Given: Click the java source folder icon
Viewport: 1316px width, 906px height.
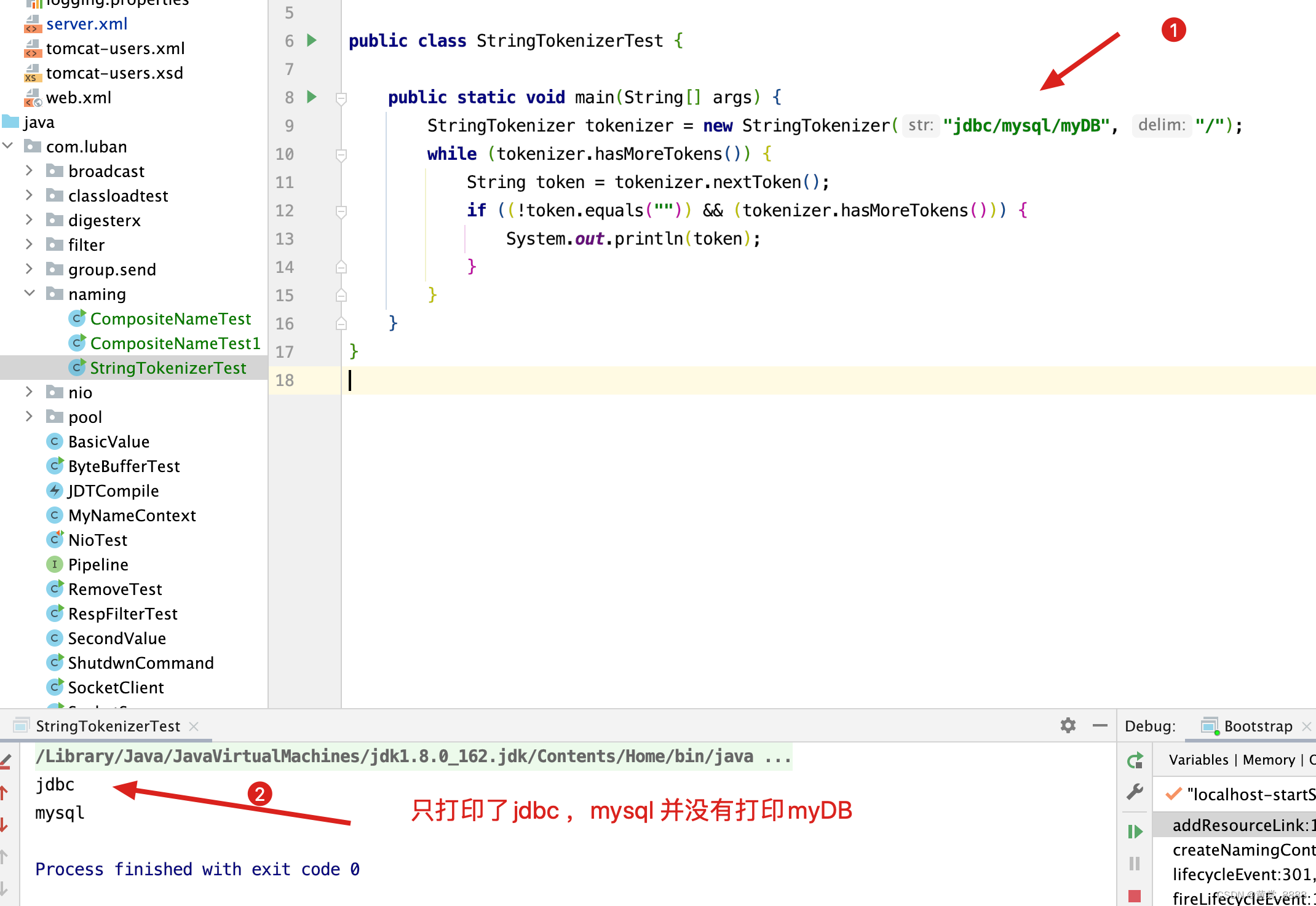Looking at the screenshot, I should click(11, 122).
